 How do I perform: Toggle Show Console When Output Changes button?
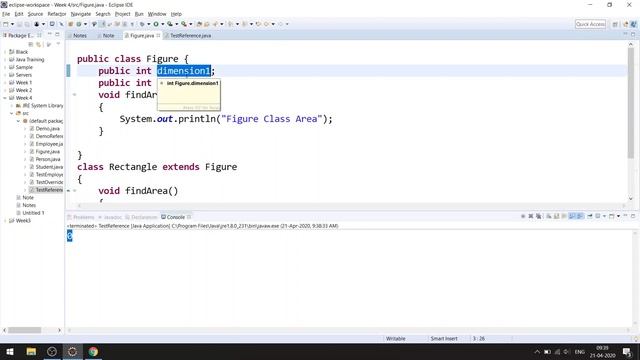coord(572,216)
